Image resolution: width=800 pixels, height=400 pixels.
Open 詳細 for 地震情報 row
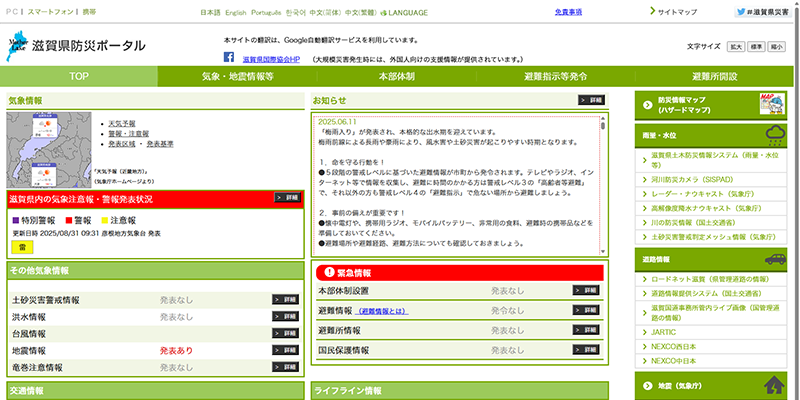click(285, 351)
